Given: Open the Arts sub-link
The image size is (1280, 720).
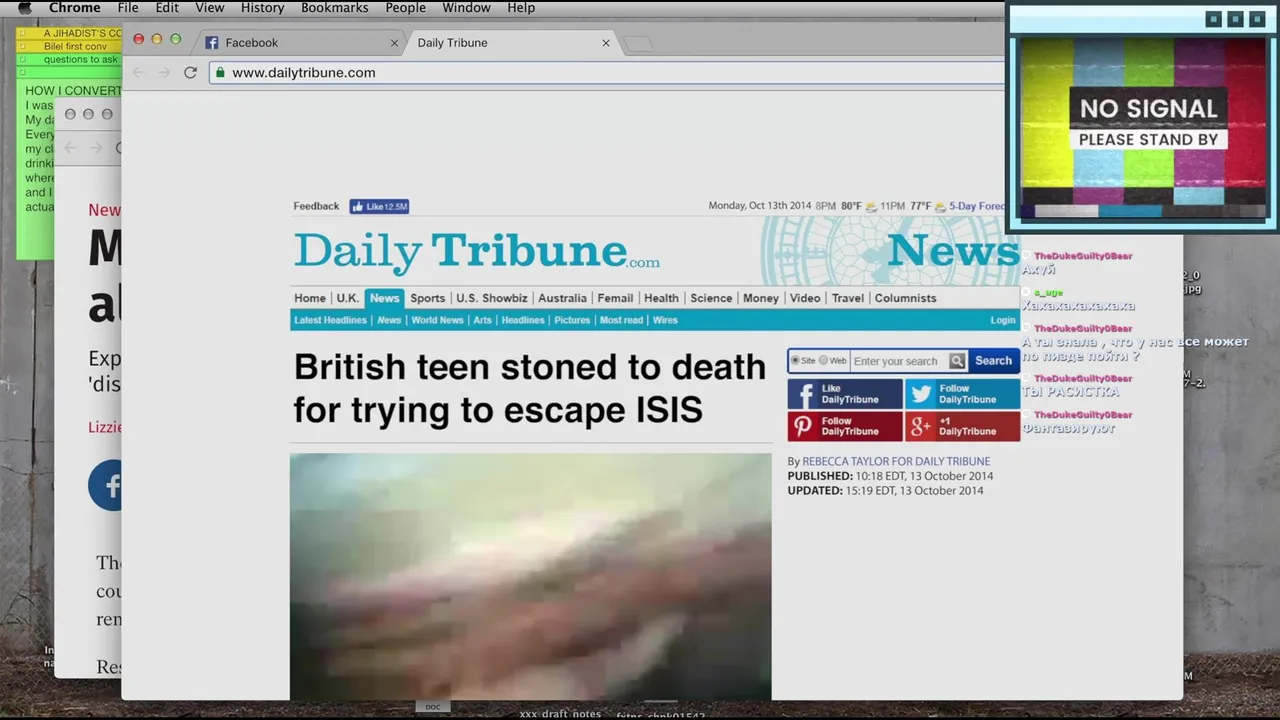Looking at the screenshot, I should point(482,320).
